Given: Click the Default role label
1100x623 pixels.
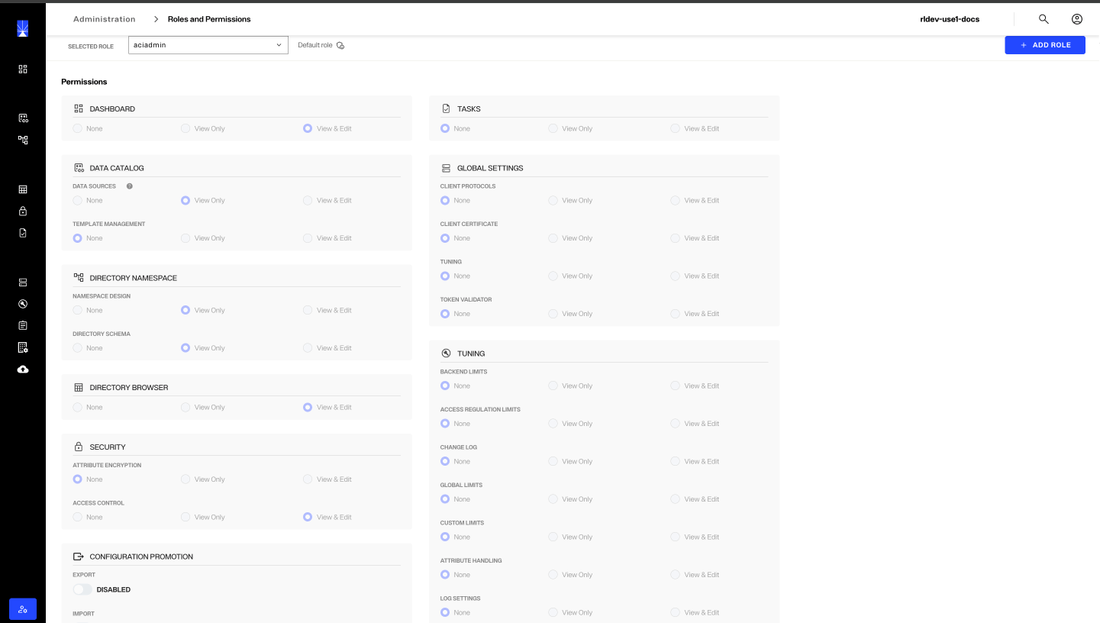Looking at the screenshot, I should point(315,45).
